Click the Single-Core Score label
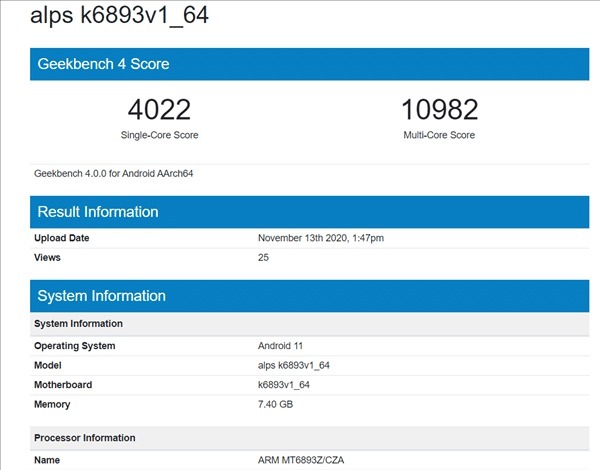 point(159,135)
